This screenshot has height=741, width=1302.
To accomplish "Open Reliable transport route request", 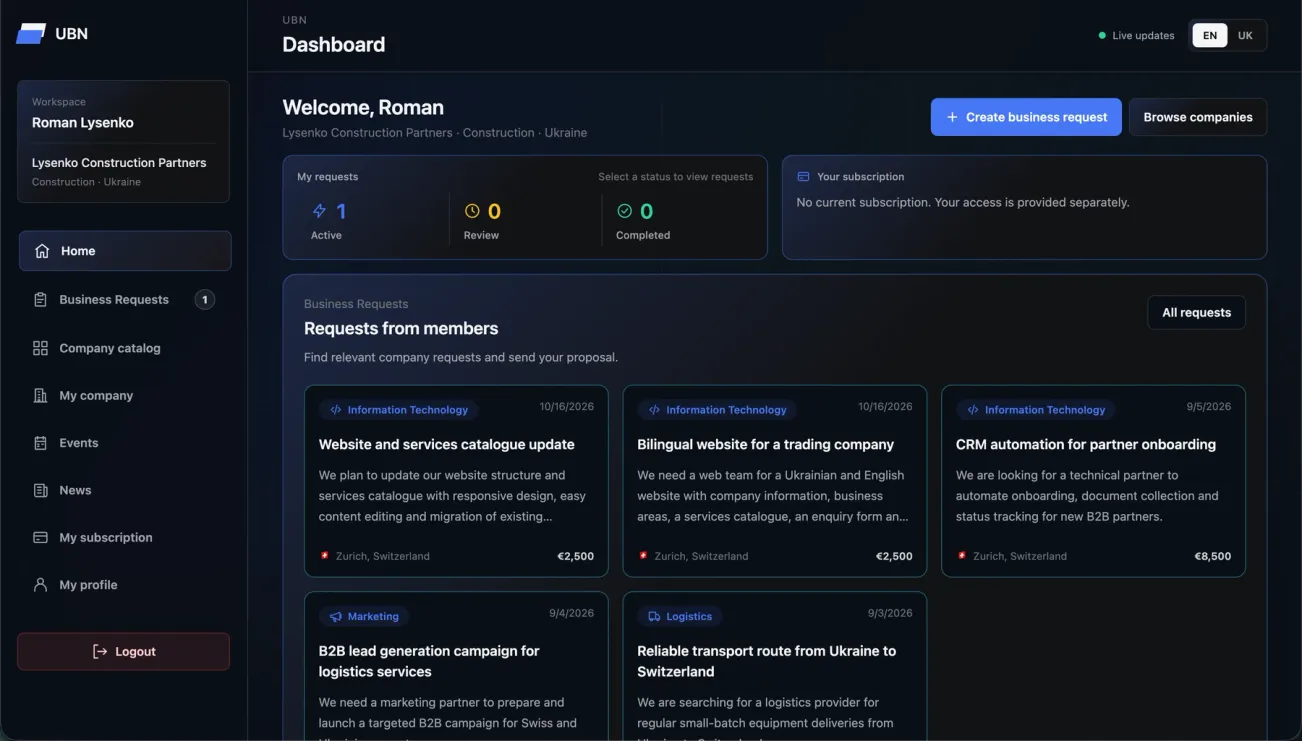I will click(x=775, y=667).
